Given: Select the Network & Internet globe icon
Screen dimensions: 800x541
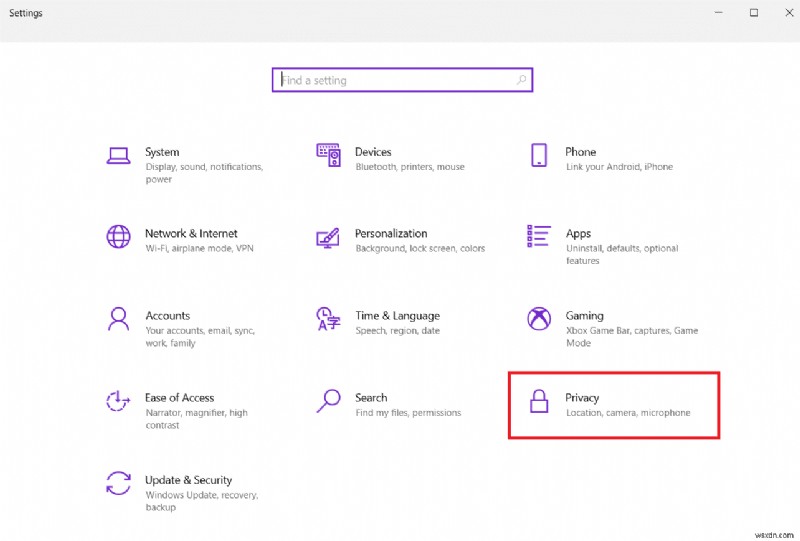Looking at the screenshot, I should 118,237.
